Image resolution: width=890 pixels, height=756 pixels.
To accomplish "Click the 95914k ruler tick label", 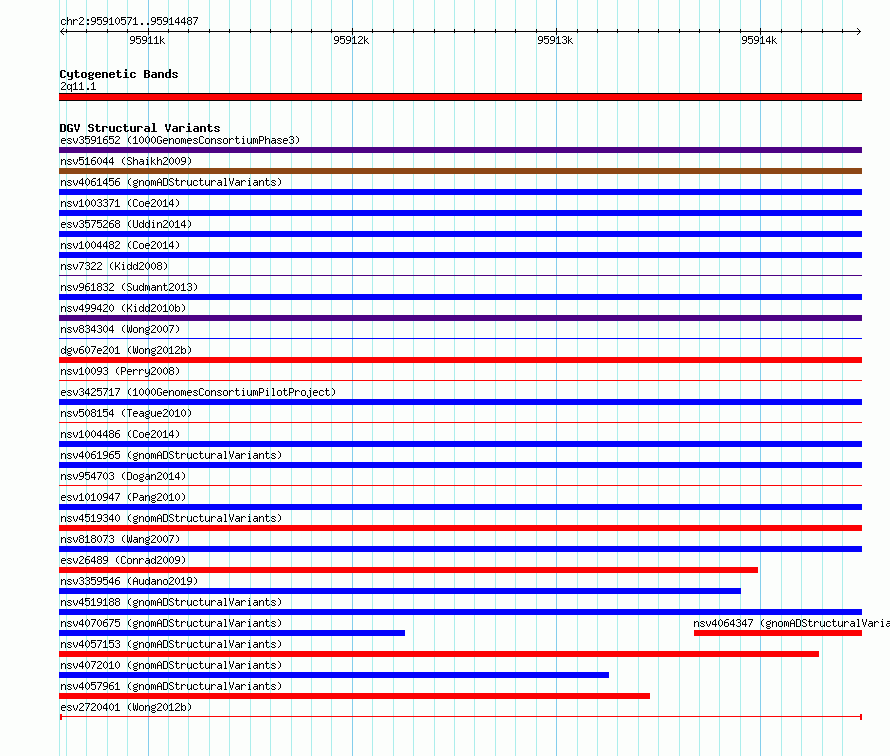I will (759, 40).
